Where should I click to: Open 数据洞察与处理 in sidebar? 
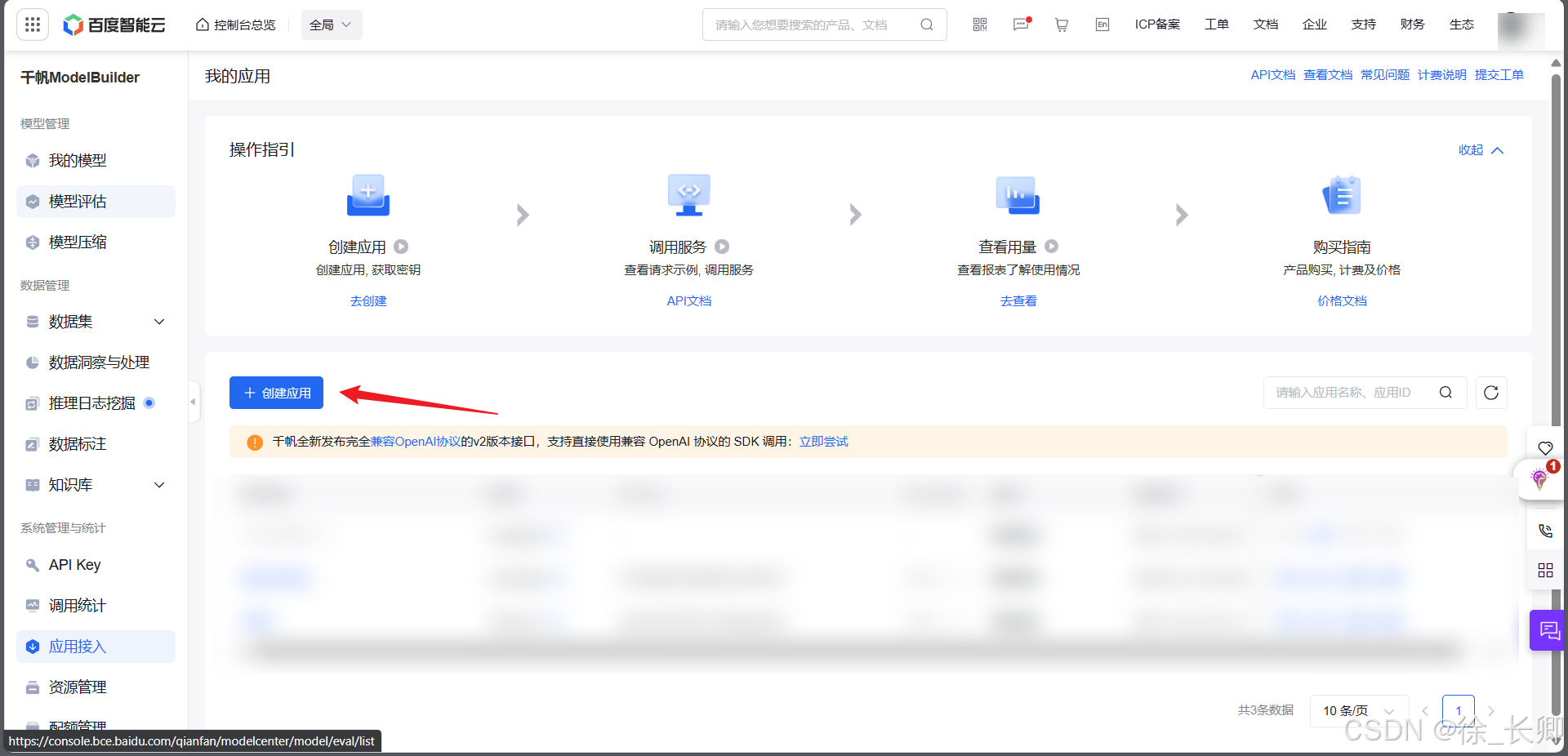click(96, 362)
